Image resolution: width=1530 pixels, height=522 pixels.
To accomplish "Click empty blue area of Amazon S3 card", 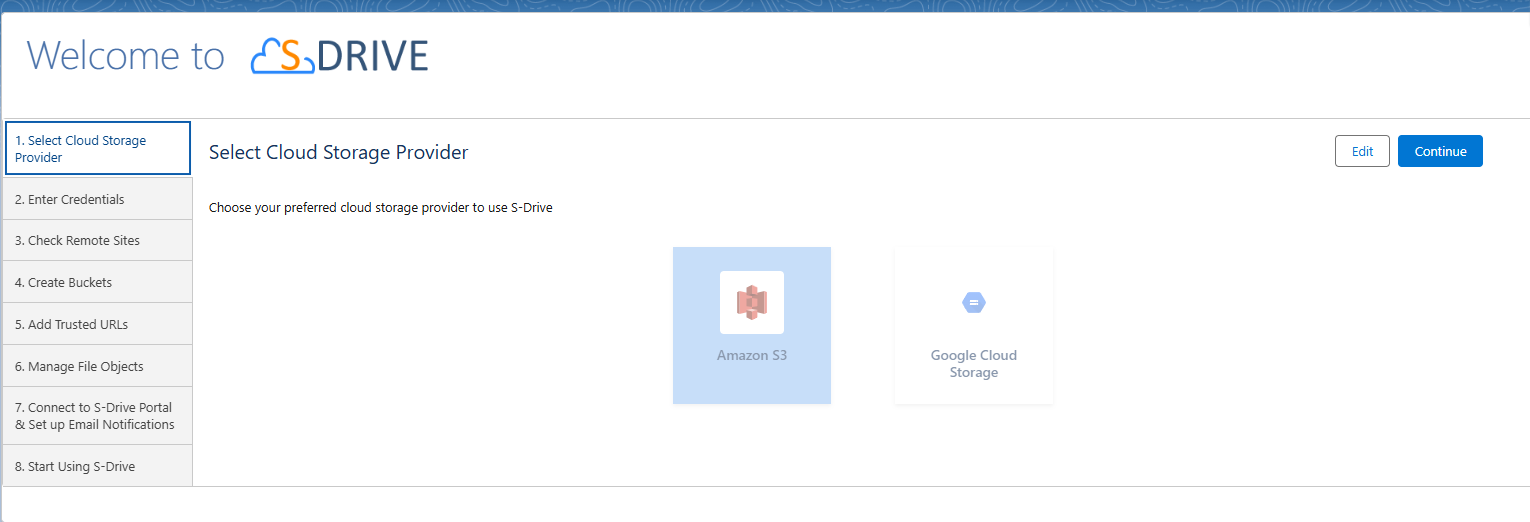I will [x=700, y=385].
